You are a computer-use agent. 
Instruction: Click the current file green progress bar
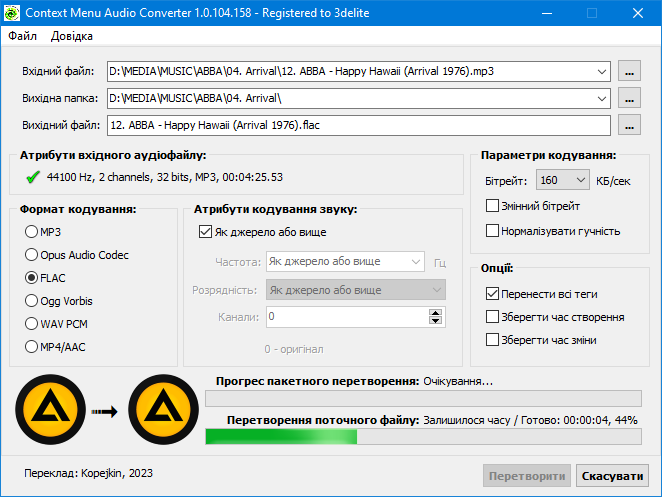point(423,437)
